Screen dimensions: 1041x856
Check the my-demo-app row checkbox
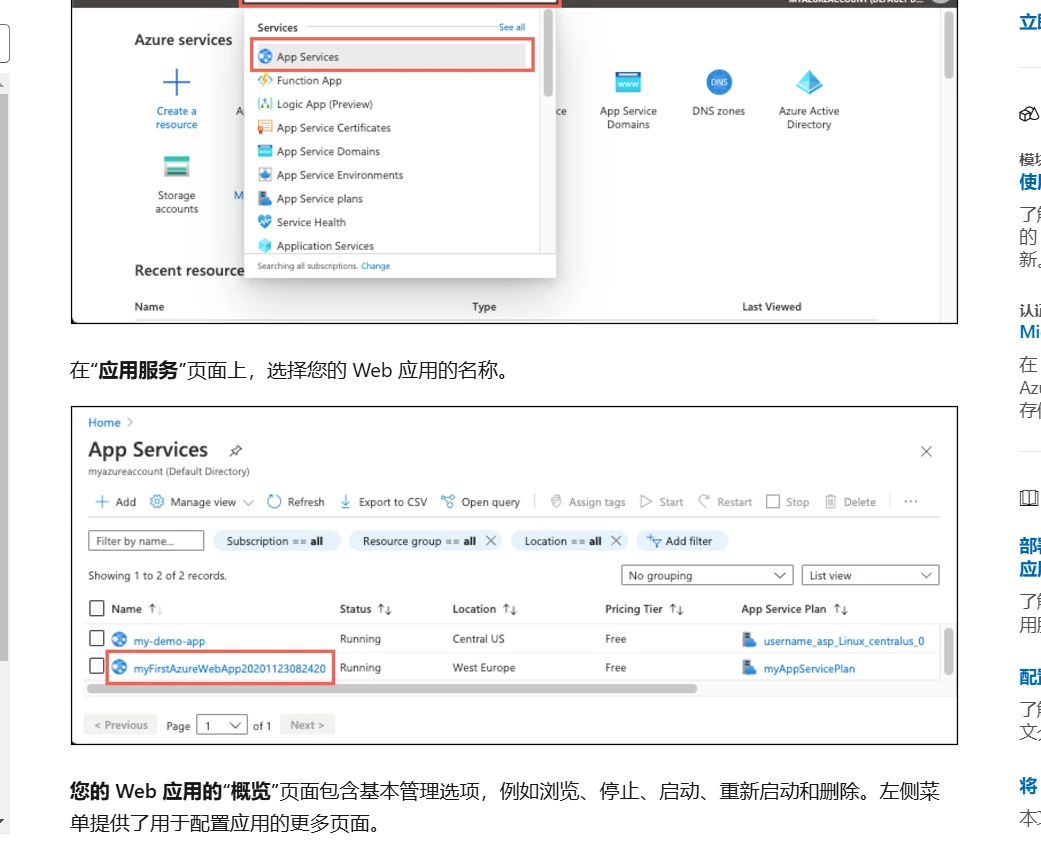(x=97, y=638)
